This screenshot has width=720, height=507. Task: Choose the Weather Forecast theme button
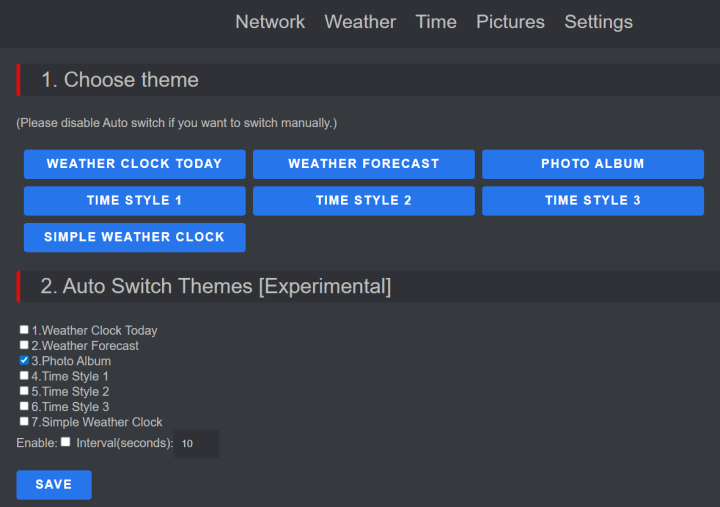click(x=364, y=164)
